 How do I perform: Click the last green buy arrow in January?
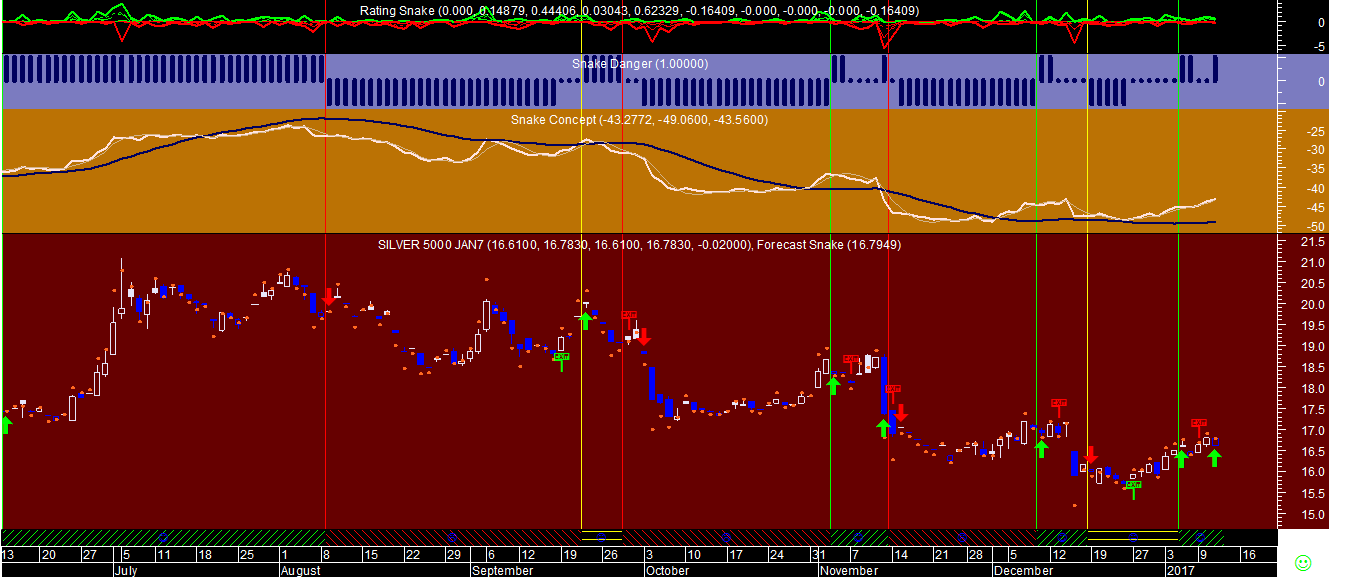click(x=1214, y=458)
